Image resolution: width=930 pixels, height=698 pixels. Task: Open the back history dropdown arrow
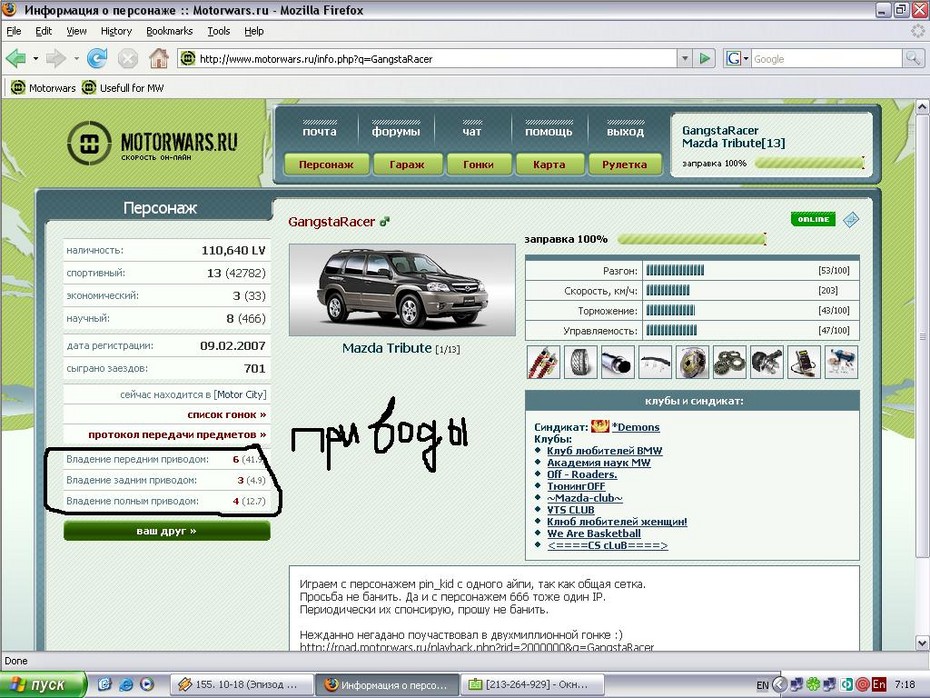(36, 58)
